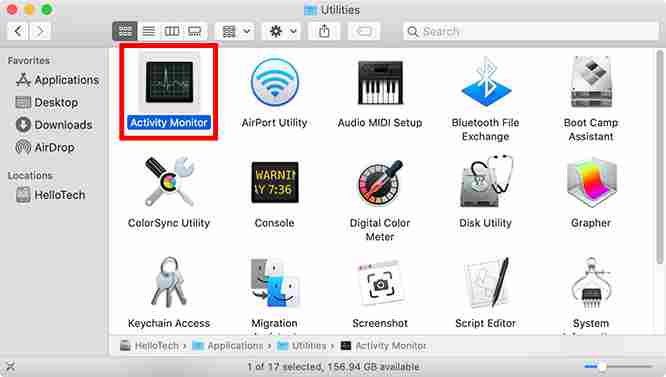Viewport: 666px width, 377px height.
Task: Click HelloTech in the path bar
Action: tap(149, 346)
